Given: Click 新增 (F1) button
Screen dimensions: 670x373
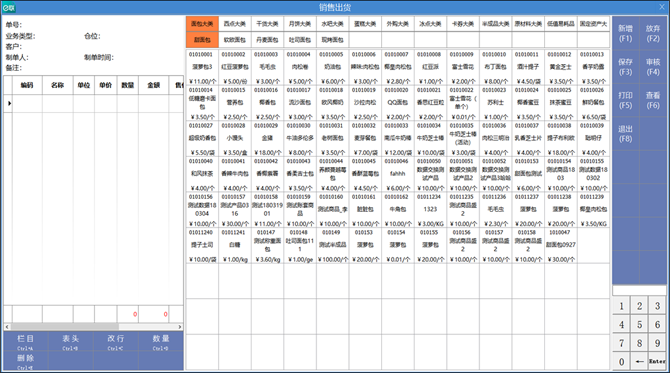Looking at the screenshot, I should pyautogui.click(x=626, y=33).
